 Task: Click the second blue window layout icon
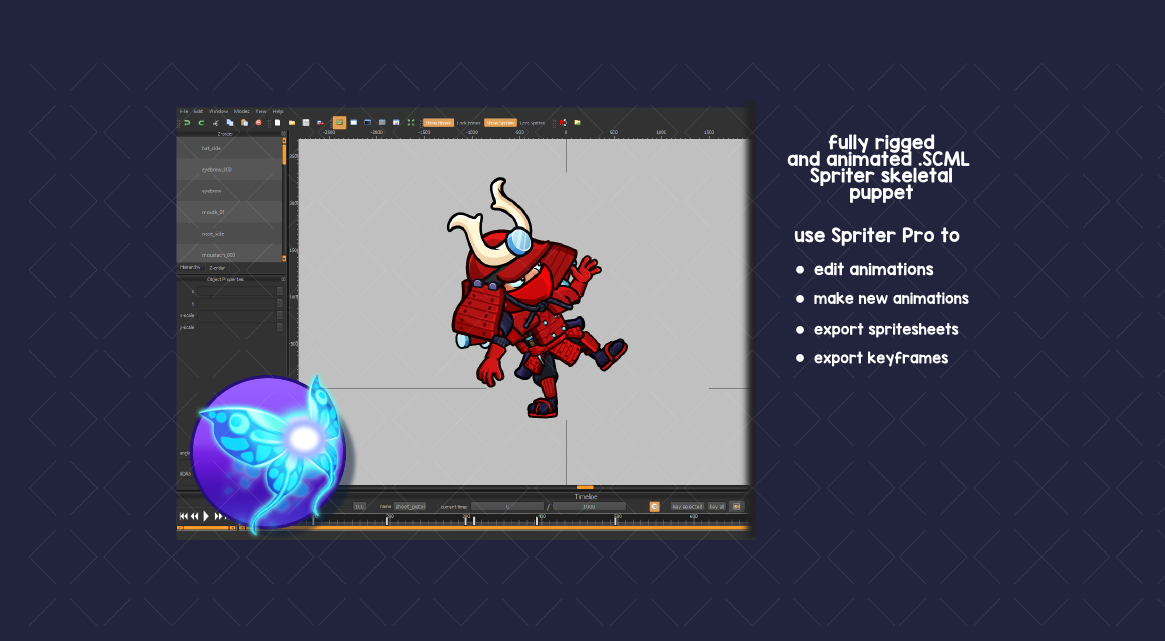tap(354, 123)
